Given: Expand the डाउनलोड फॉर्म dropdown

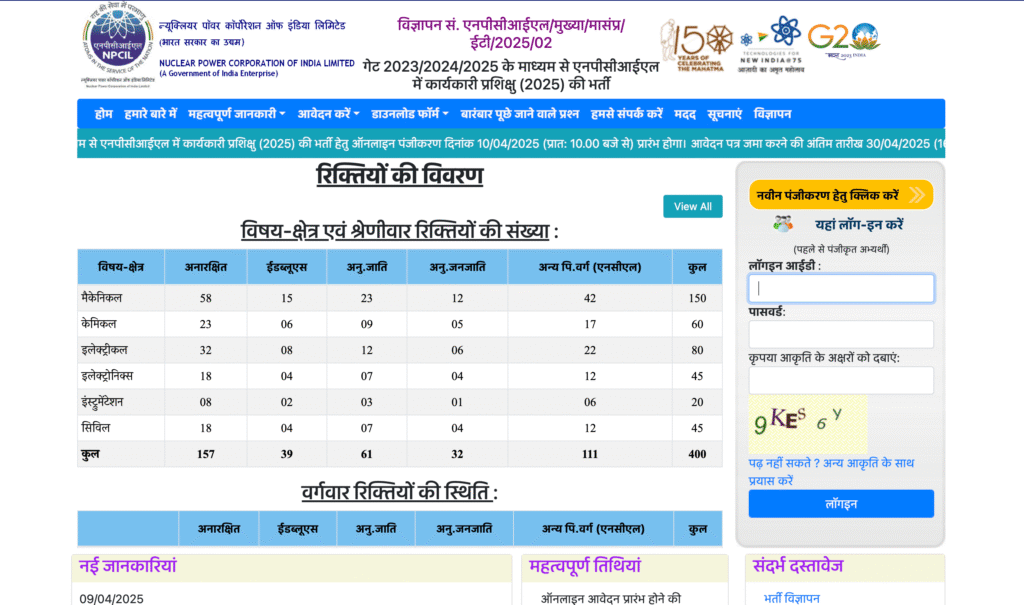Looking at the screenshot, I should pos(409,114).
